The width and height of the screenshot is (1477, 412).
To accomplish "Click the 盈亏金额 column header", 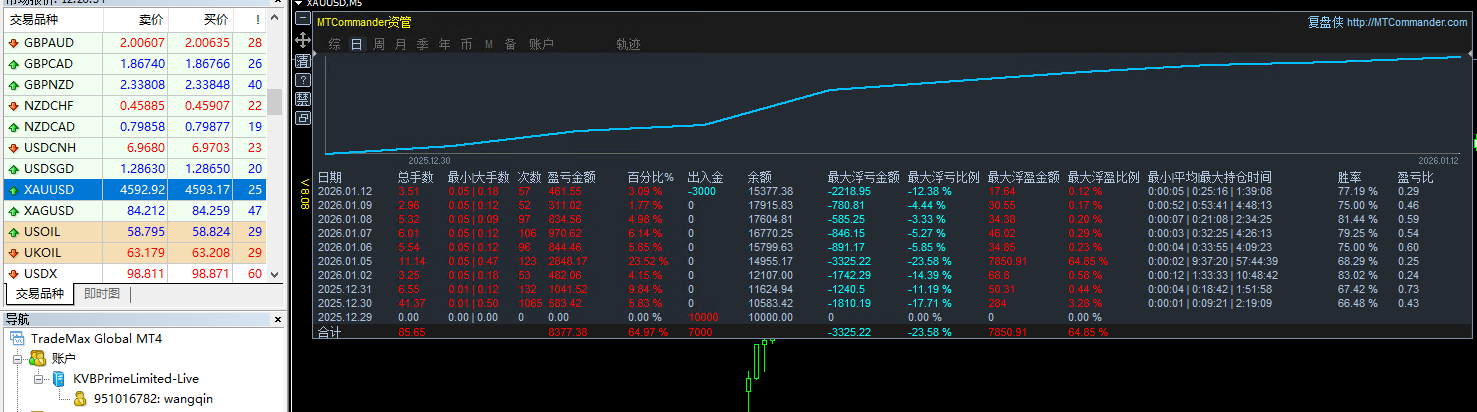I will (x=572, y=177).
